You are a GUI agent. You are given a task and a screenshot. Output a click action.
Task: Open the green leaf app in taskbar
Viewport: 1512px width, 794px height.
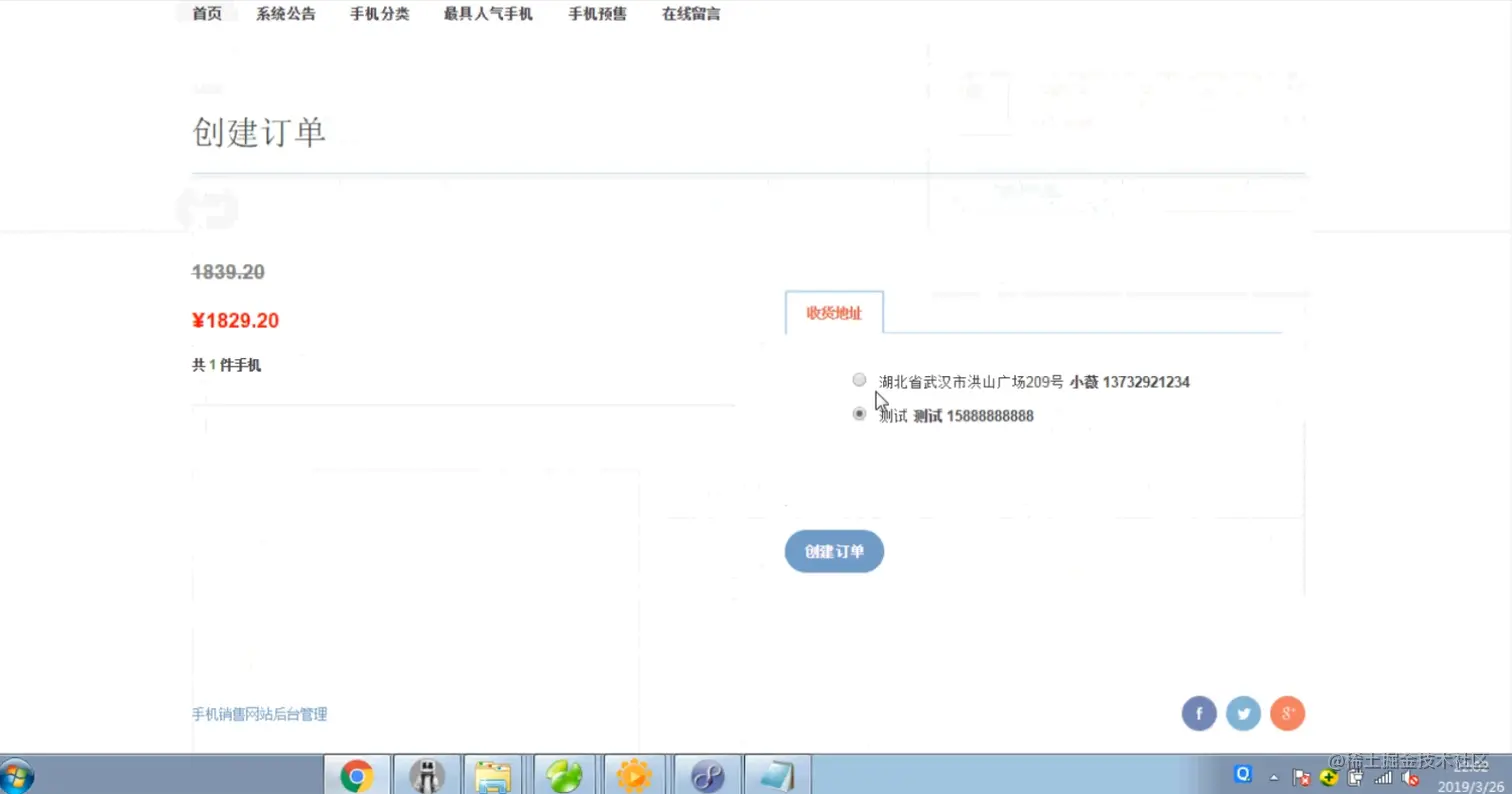point(564,776)
